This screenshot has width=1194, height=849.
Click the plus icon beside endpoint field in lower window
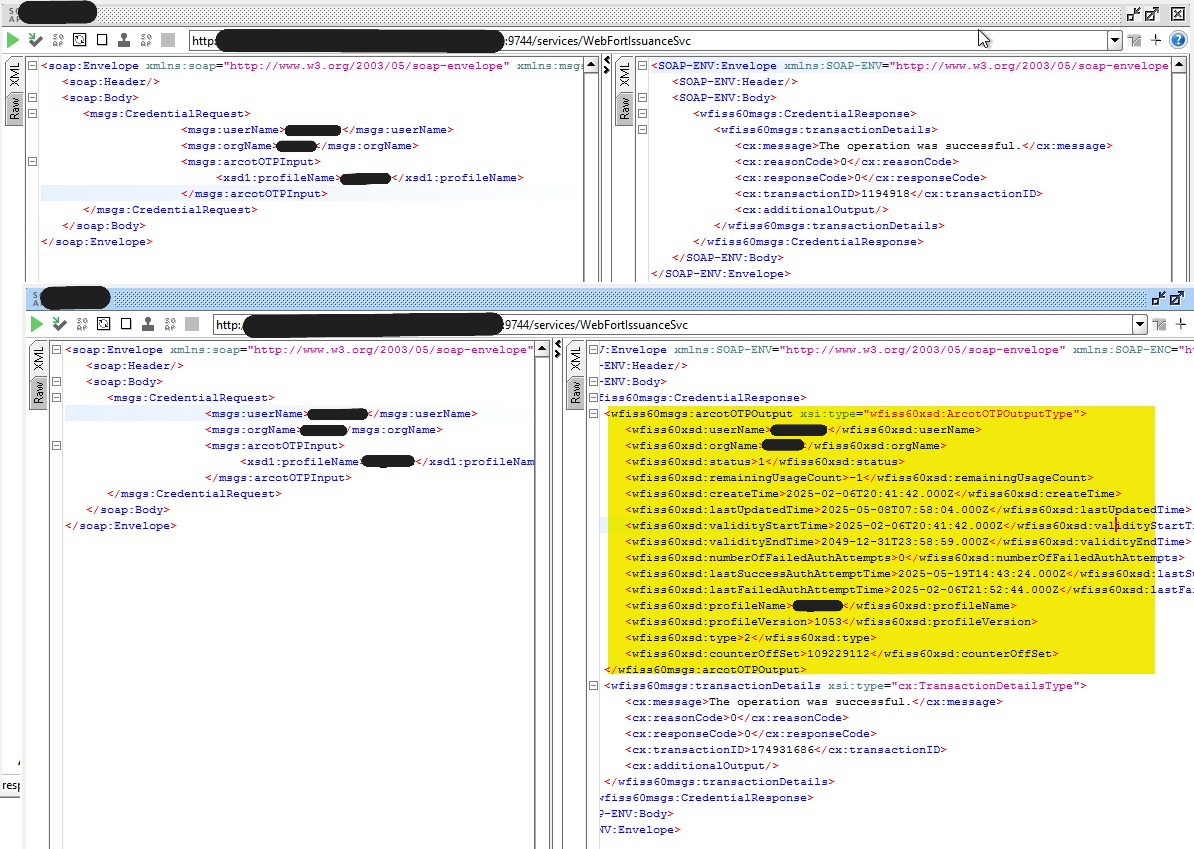1181,324
